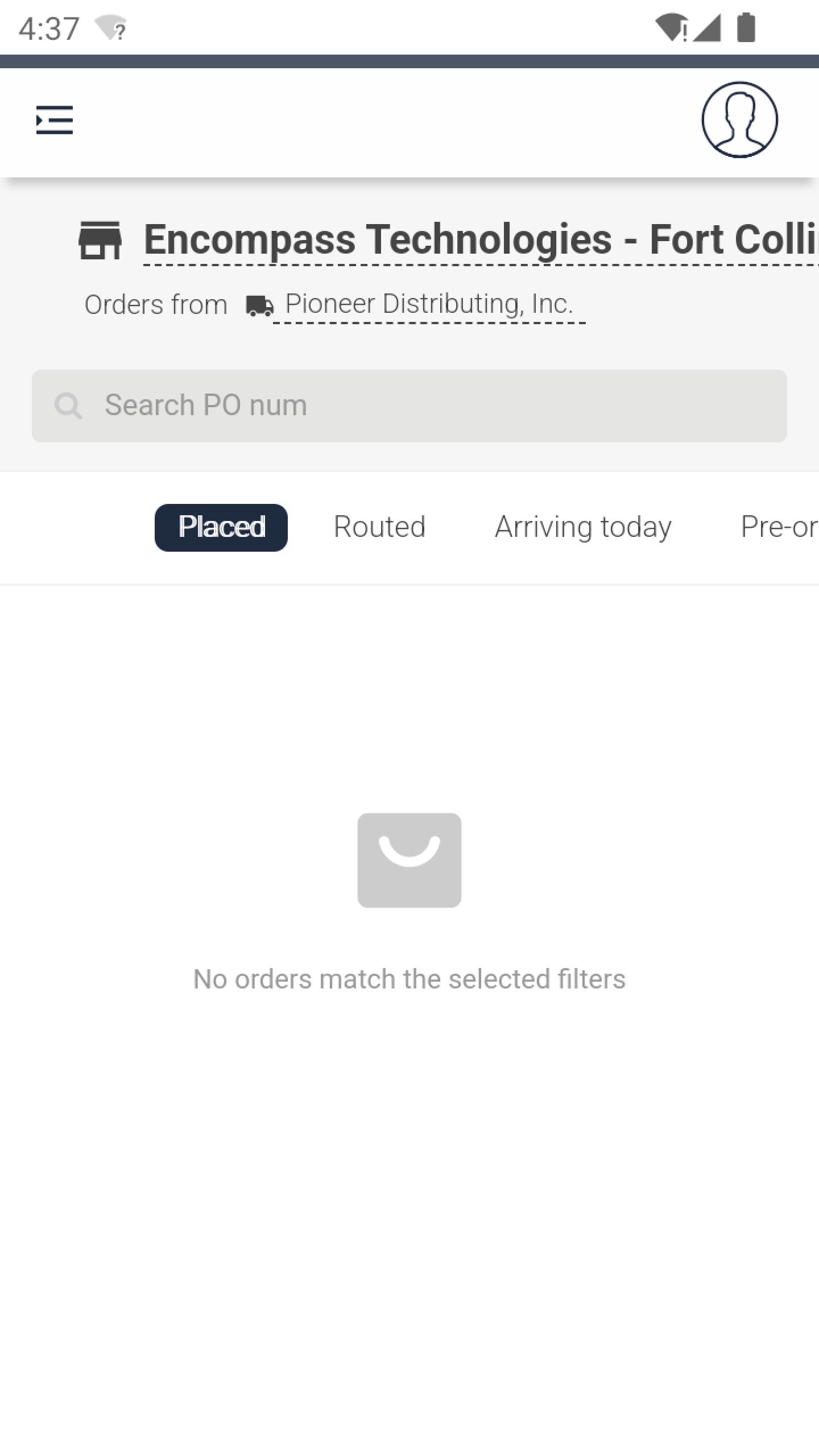819x1456 pixels.
Task: Open the user profile avatar
Action: click(739, 119)
